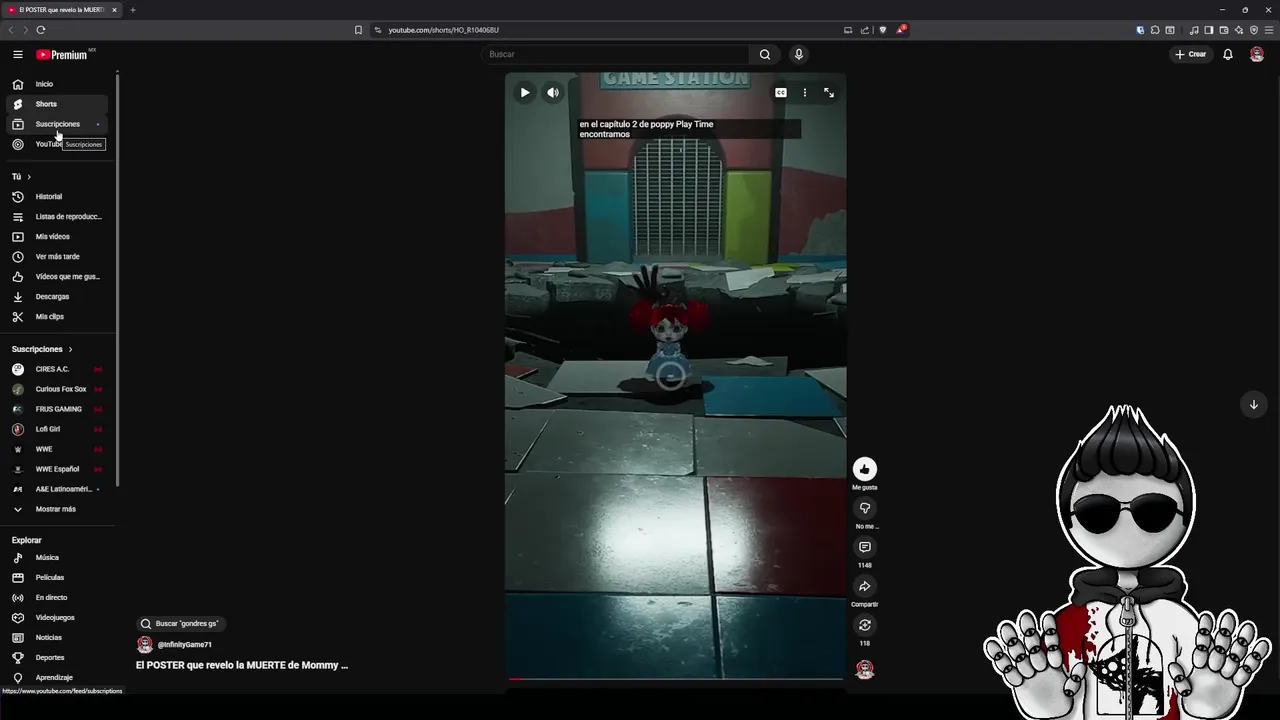1280x720 pixels.
Task: Open the @InfinityGame71 channel
Action: pos(185,645)
